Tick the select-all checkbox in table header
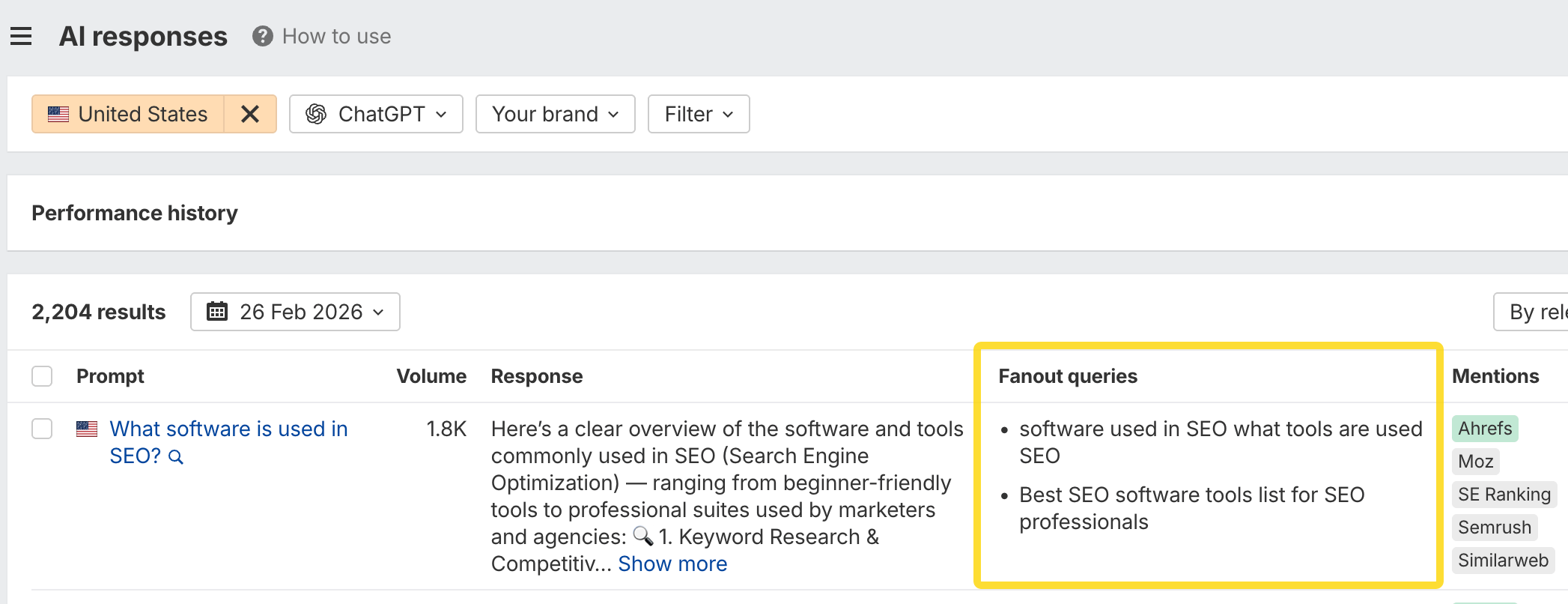Viewport: 1568px width, 604px height. 42,376
